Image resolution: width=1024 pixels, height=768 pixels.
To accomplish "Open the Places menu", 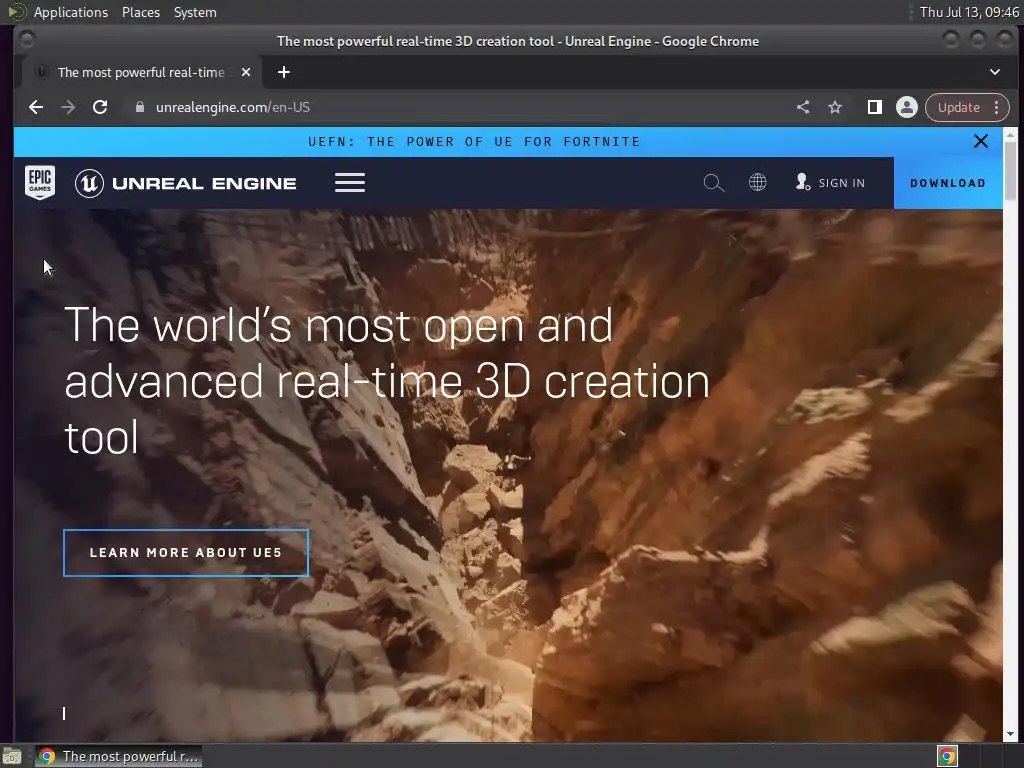I will [x=140, y=12].
